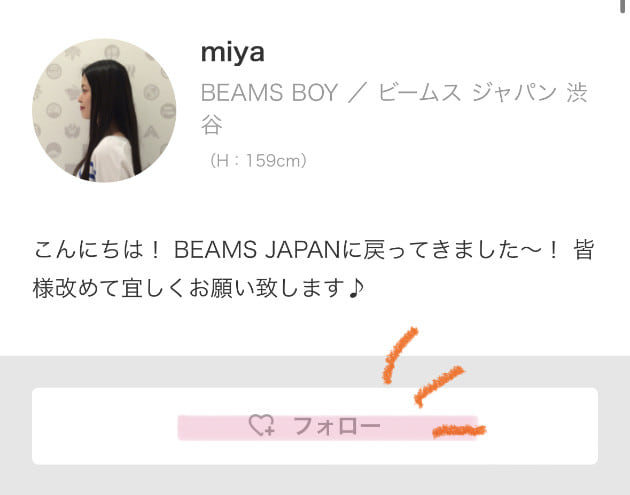Tap the heart-plus follow icon
This screenshot has width=630, height=495.
point(262,425)
